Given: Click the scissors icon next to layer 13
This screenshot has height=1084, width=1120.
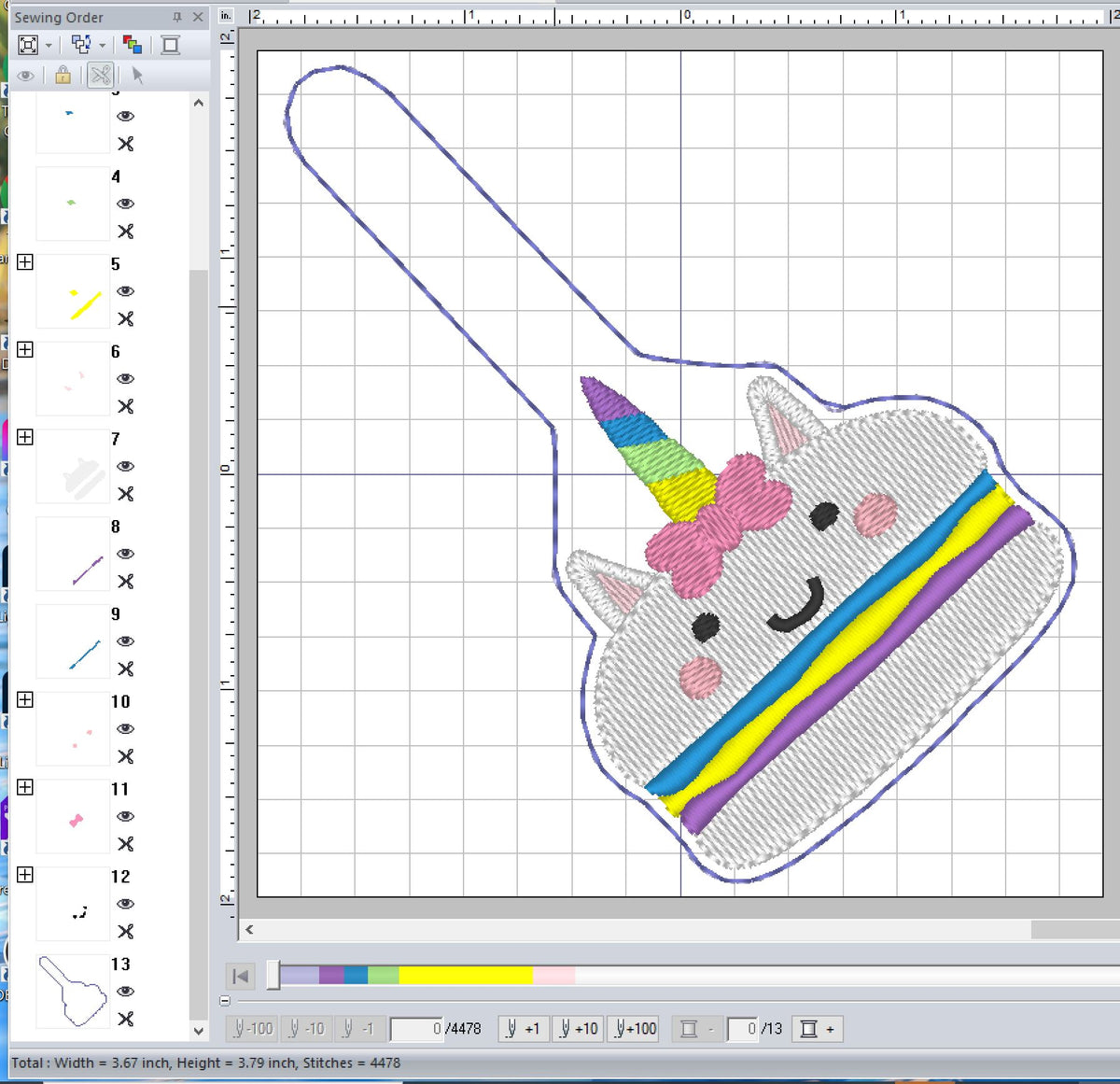Looking at the screenshot, I should pyautogui.click(x=125, y=1020).
